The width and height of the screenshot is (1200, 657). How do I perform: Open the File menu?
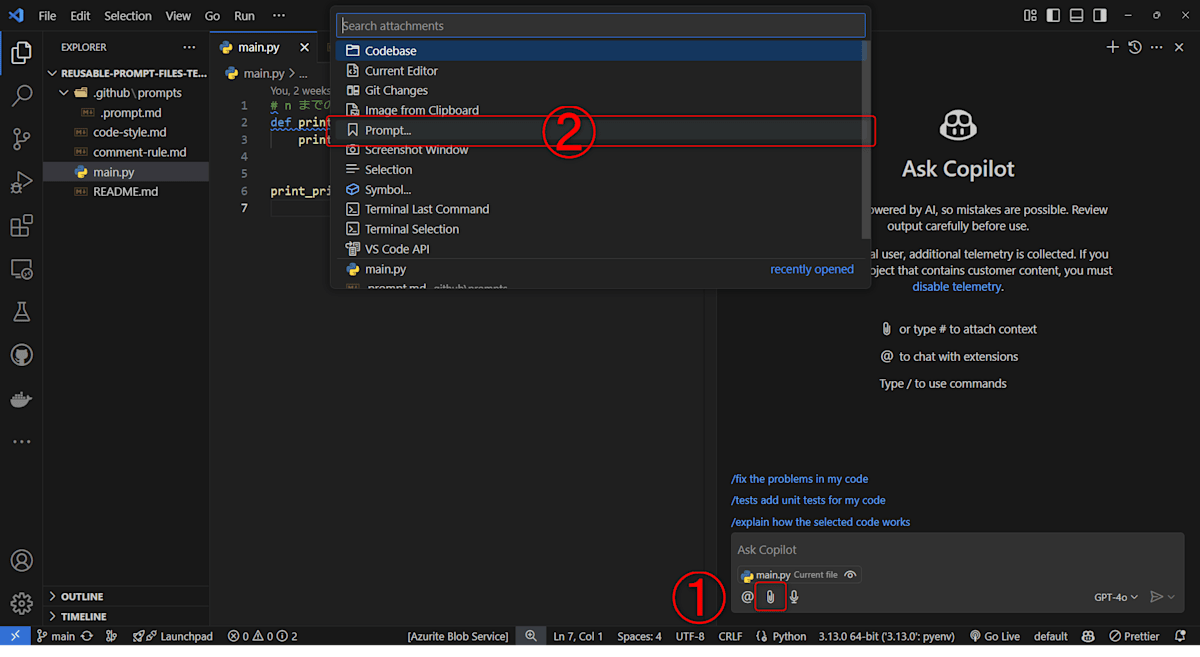pos(47,16)
